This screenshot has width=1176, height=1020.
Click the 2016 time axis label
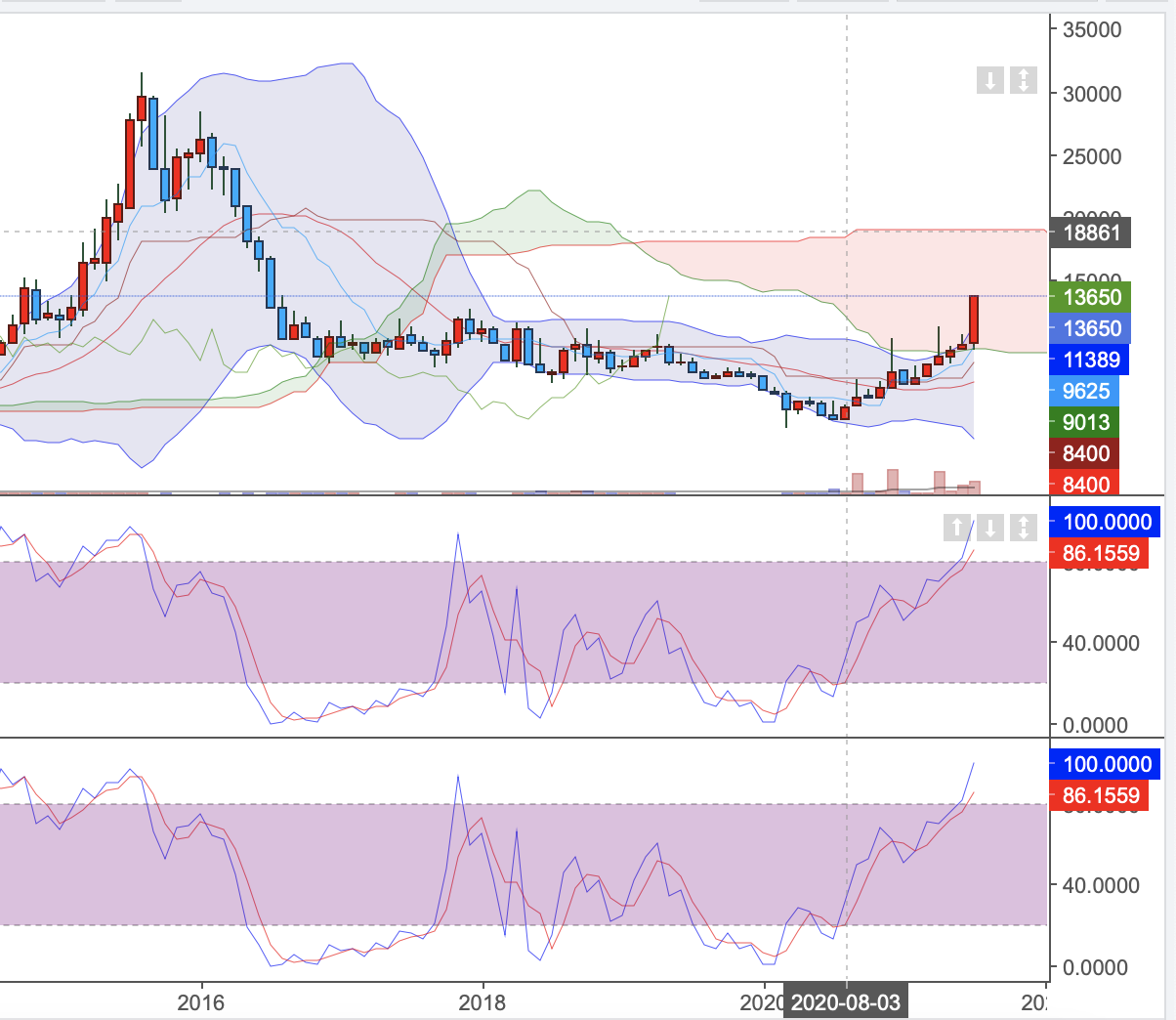coord(201,1002)
